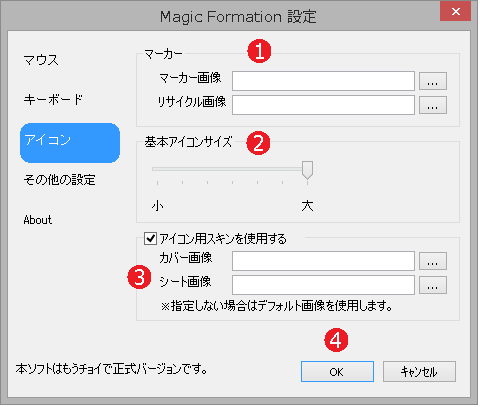
Task: Browse for a シート画像 file
Action: [433, 285]
